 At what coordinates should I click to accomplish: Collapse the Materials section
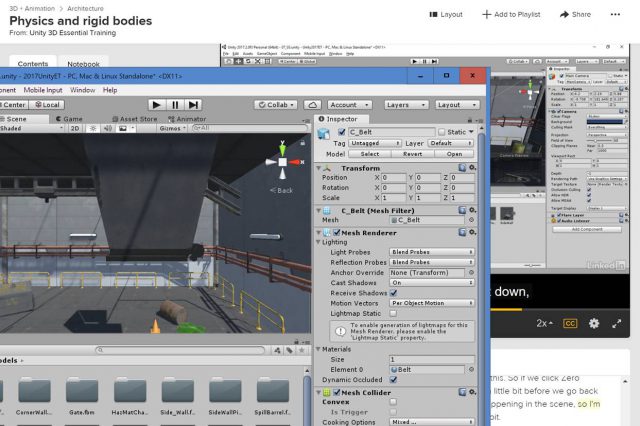click(x=319, y=349)
